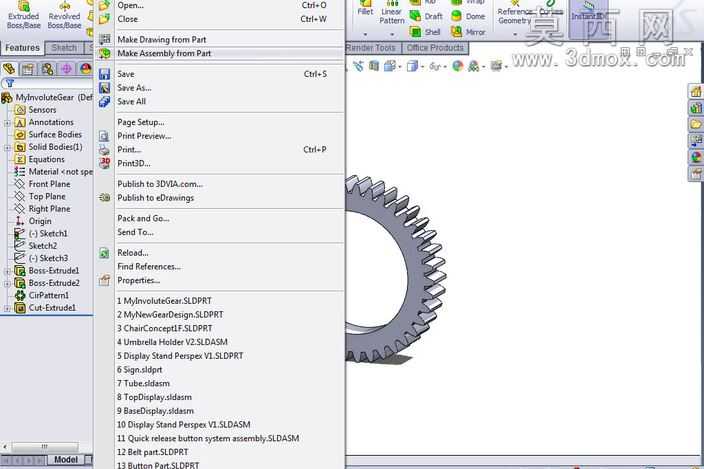The height and width of the screenshot is (469, 704).
Task: Open the Fillet dropdown arrow
Action: tap(365, 34)
